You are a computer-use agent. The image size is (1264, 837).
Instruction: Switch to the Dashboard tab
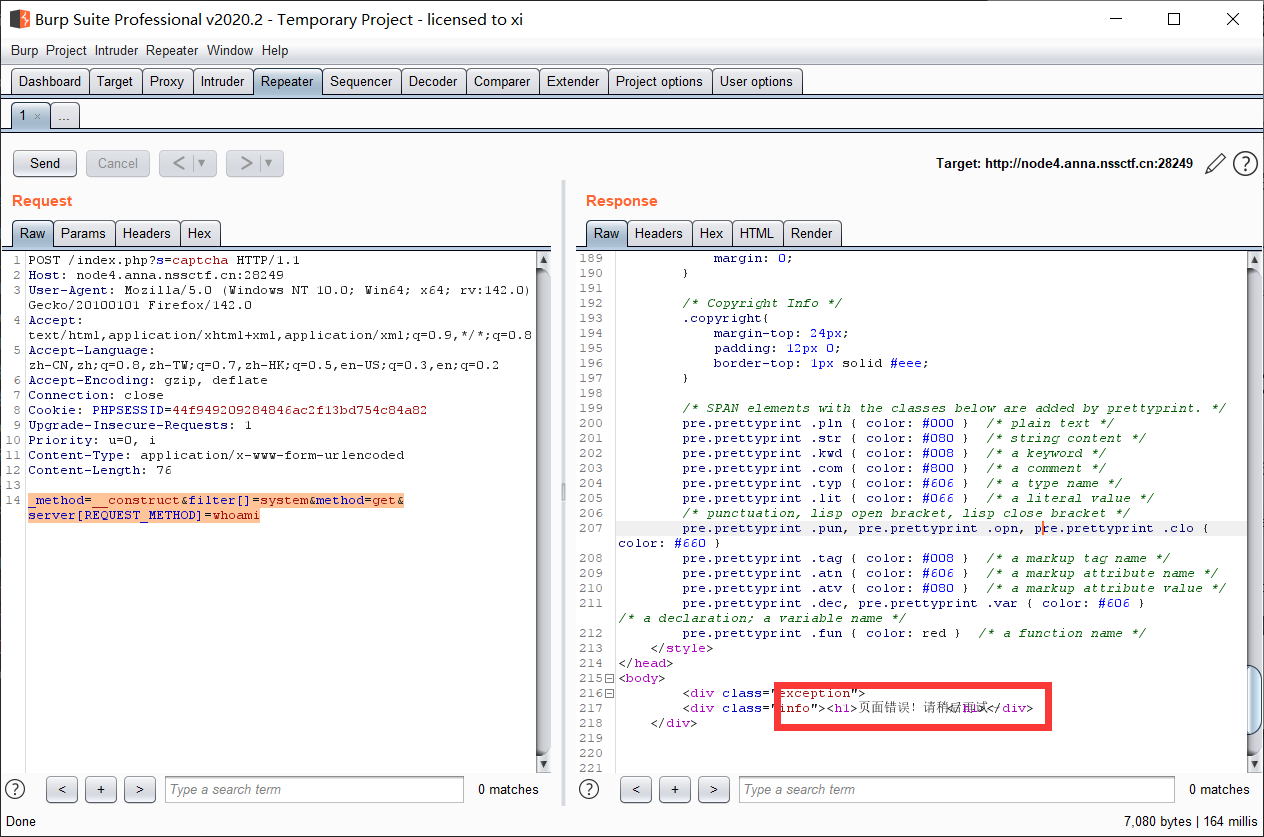tap(50, 82)
